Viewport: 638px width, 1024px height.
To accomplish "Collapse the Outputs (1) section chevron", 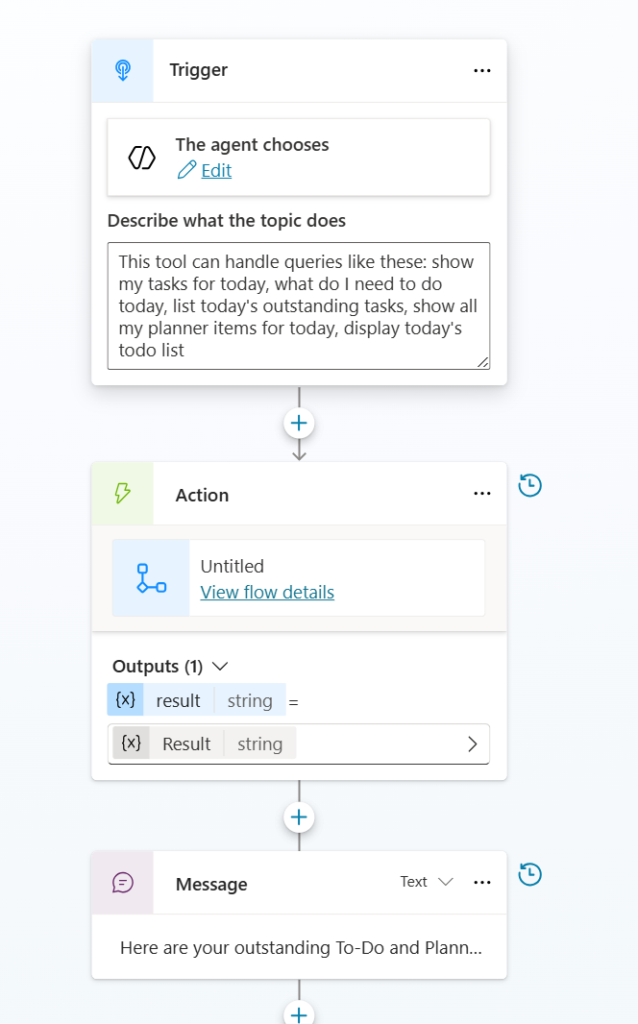I will [220, 666].
